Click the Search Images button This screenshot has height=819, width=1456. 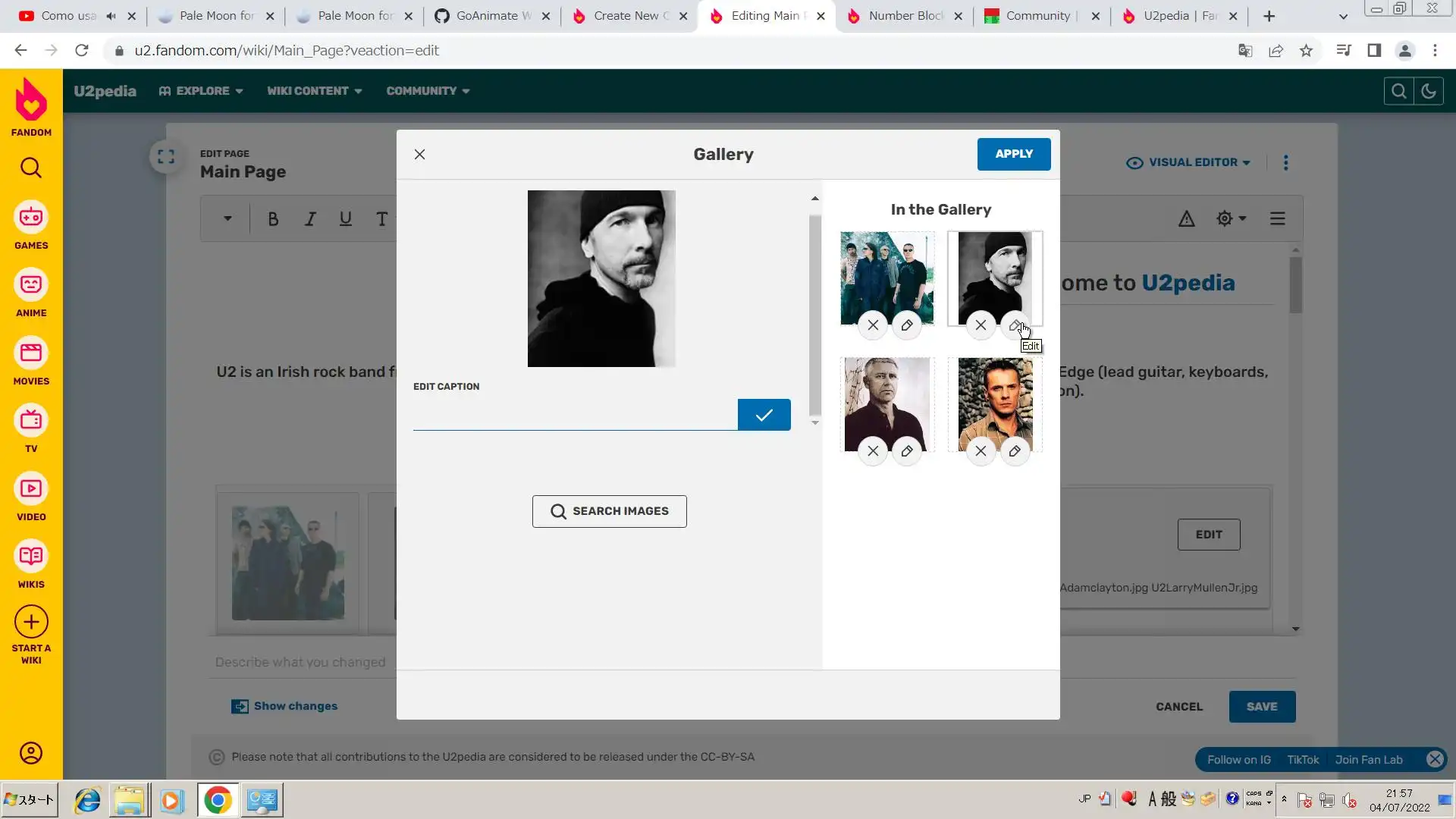click(609, 511)
